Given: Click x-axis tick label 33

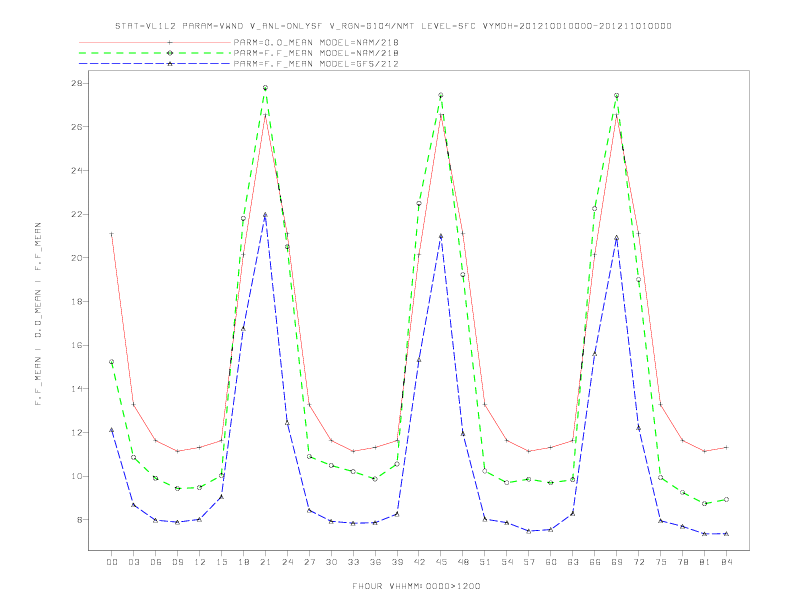Looking at the screenshot, I should coord(353,562).
